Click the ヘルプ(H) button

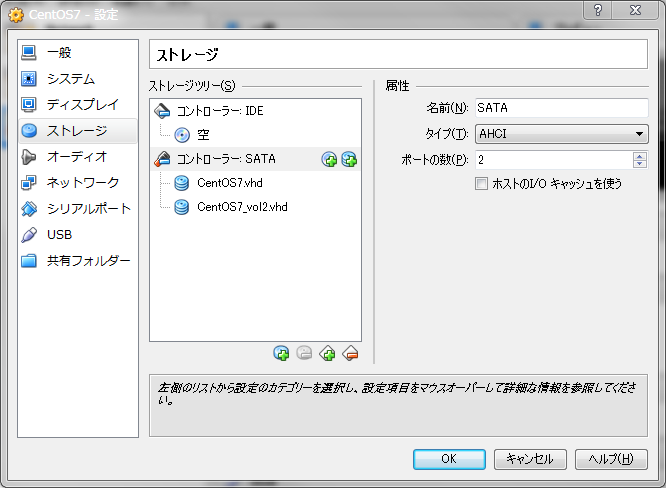611,459
